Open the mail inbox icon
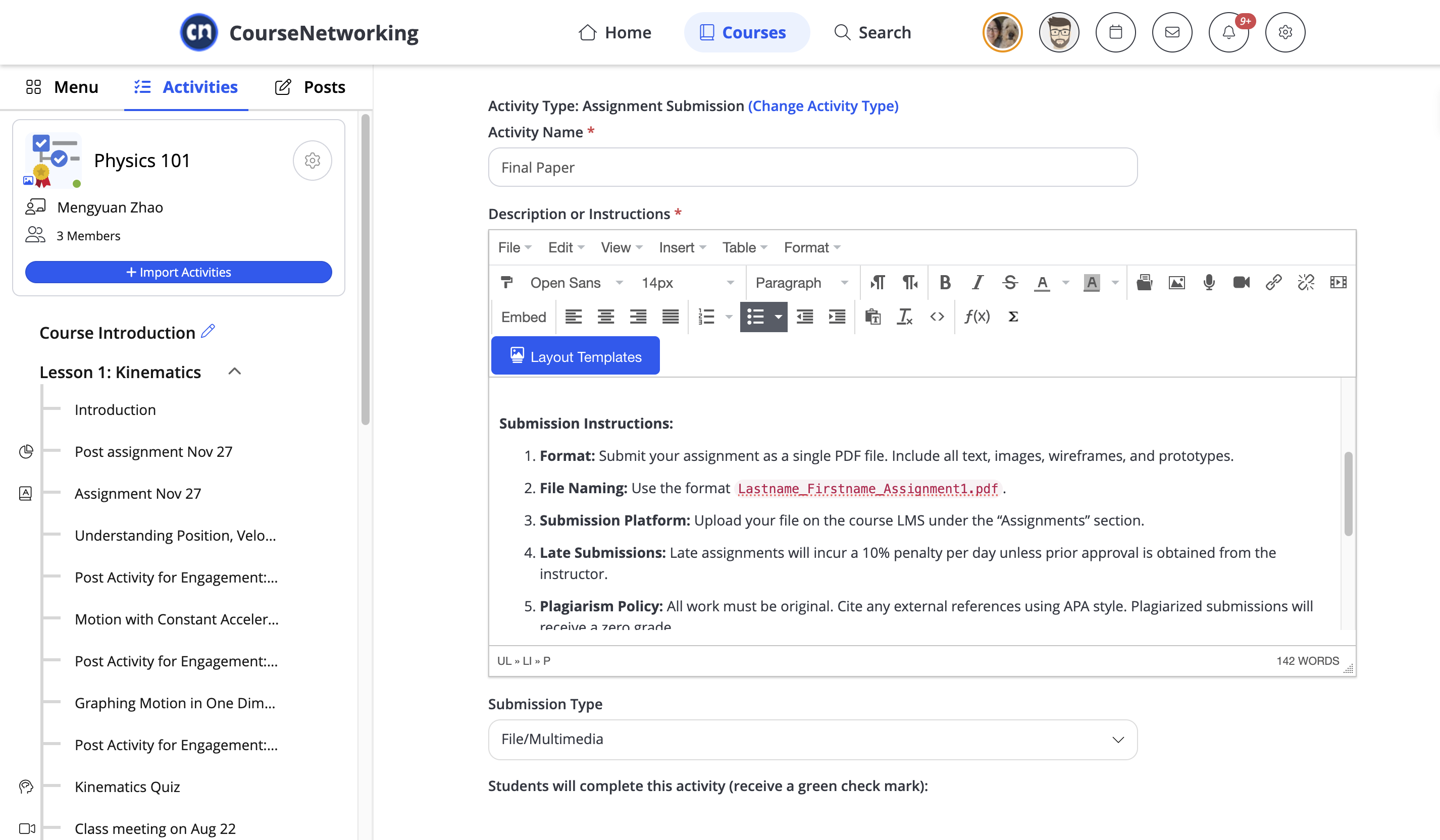Viewport: 1440px width, 840px height. (1172, 33)
